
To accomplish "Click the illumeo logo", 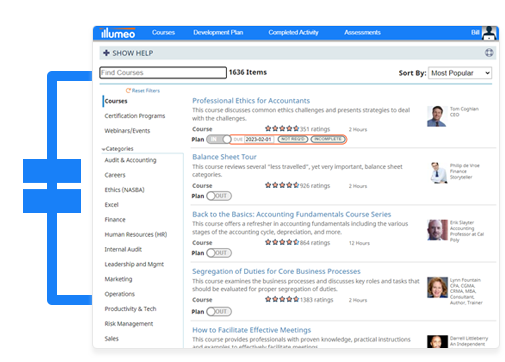I will pos(118,33).
